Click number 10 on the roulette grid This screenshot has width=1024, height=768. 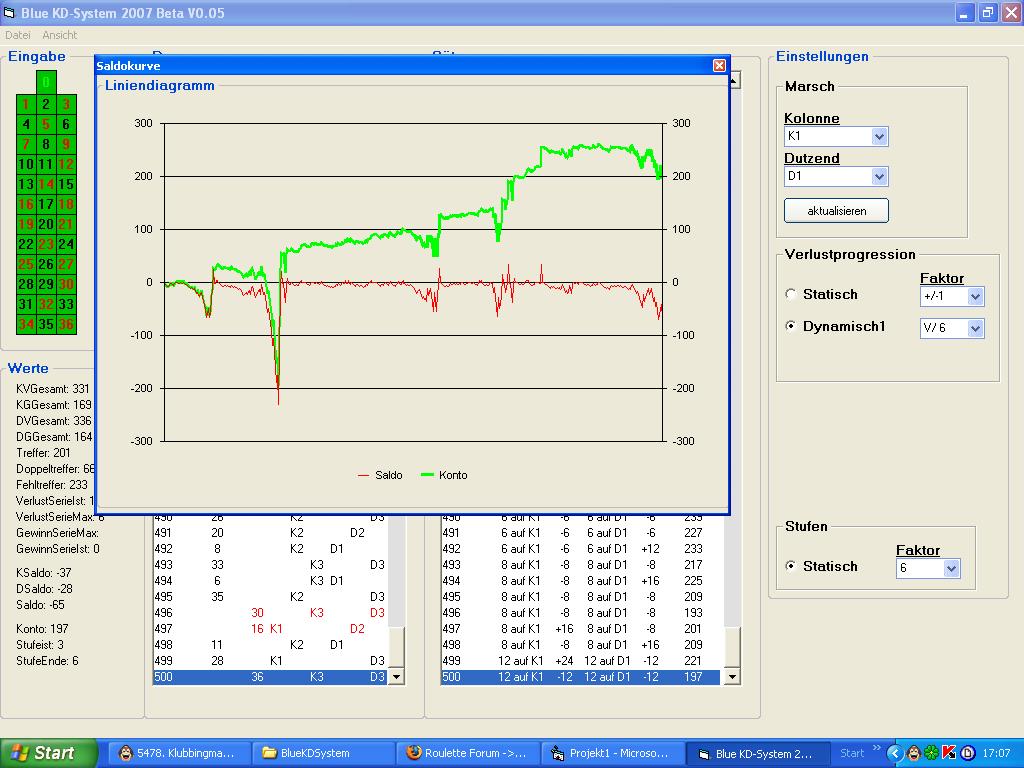coord(26,164)
